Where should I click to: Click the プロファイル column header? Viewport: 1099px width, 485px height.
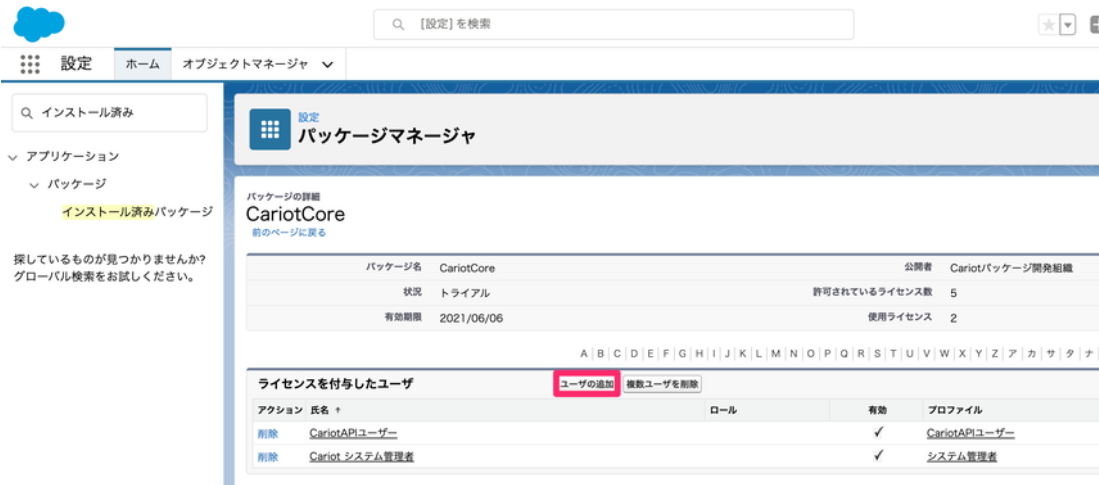[955, 410]
